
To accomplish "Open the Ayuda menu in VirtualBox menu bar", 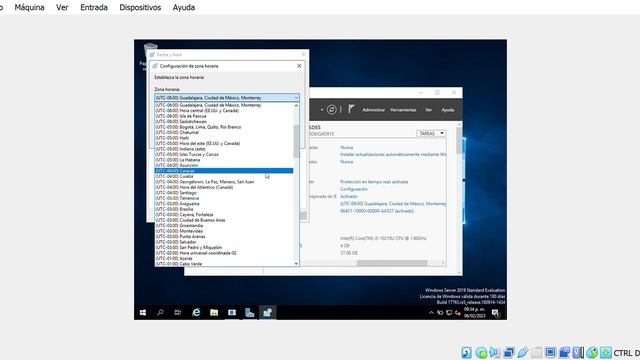I will pyautogui.click(x=184, y=7).
